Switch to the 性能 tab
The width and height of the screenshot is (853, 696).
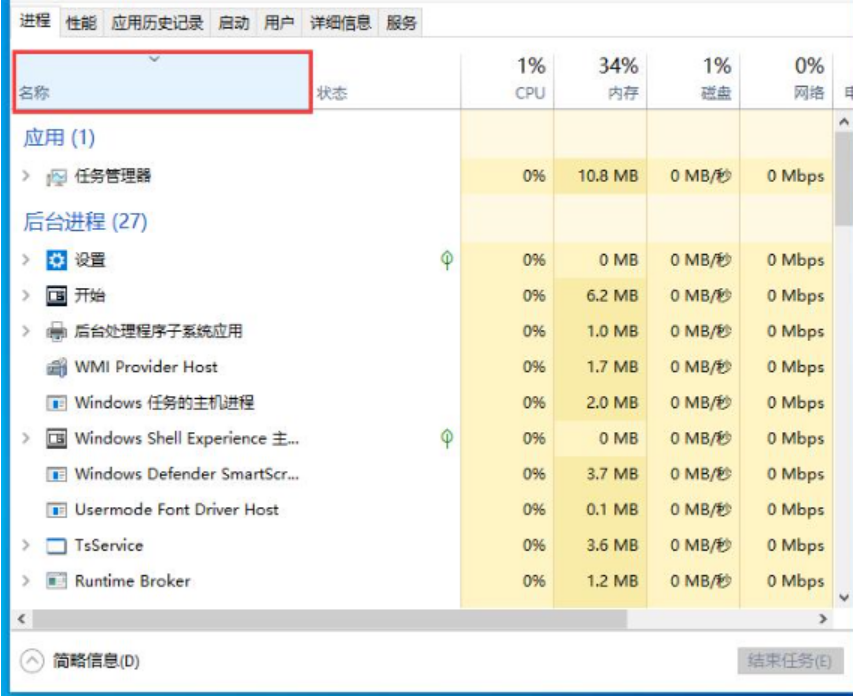coord(81,22)
